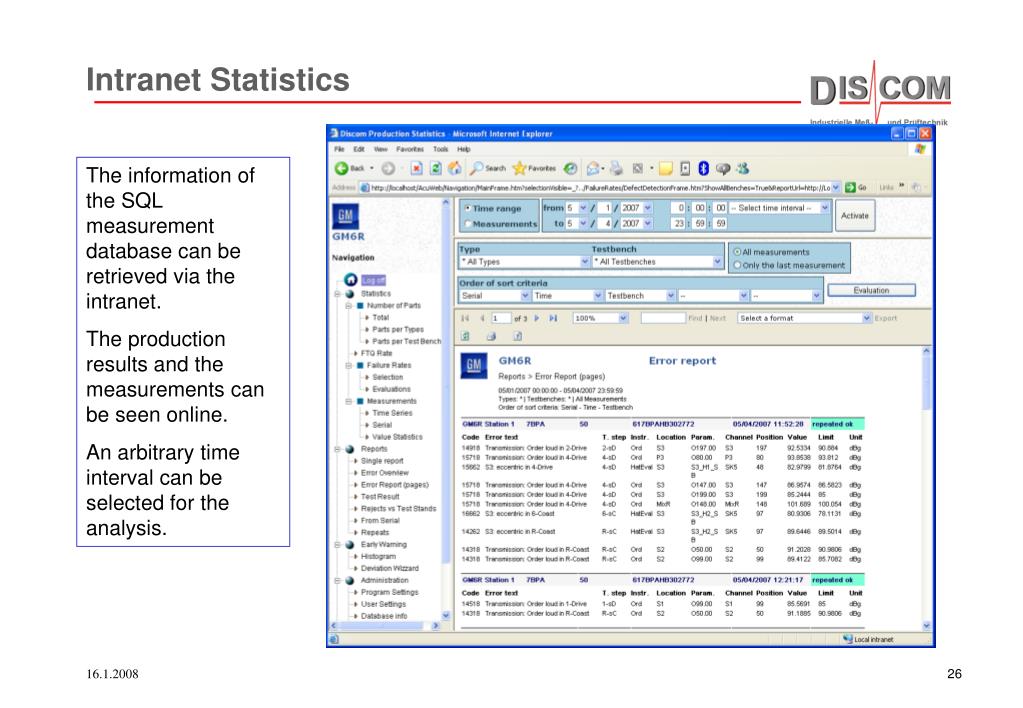1023x708 pixels.
Task: Open the View menu
Action: [x=381, y=149]
